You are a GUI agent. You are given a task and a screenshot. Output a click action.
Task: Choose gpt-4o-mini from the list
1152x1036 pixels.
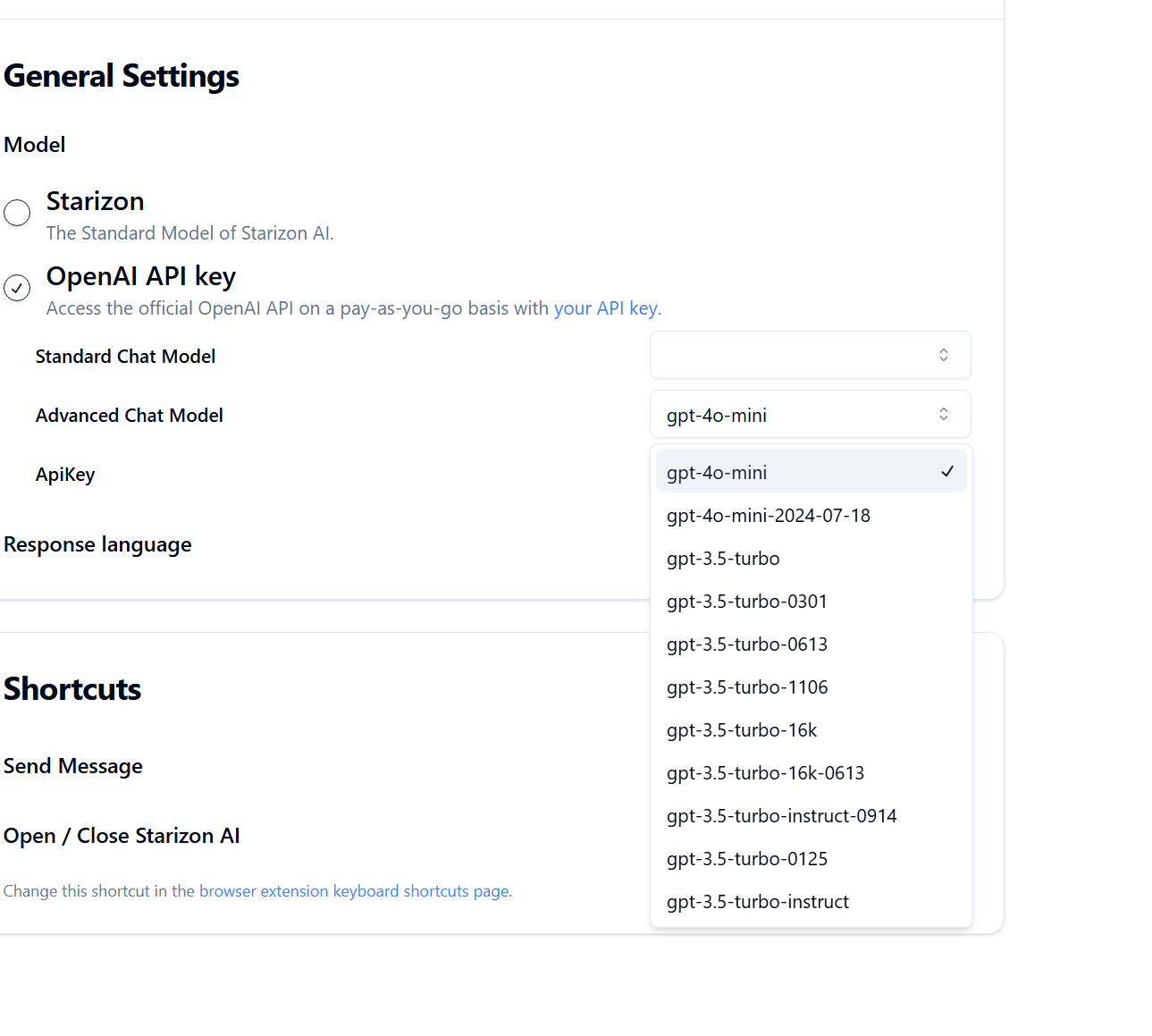click(x=811, y=471)
